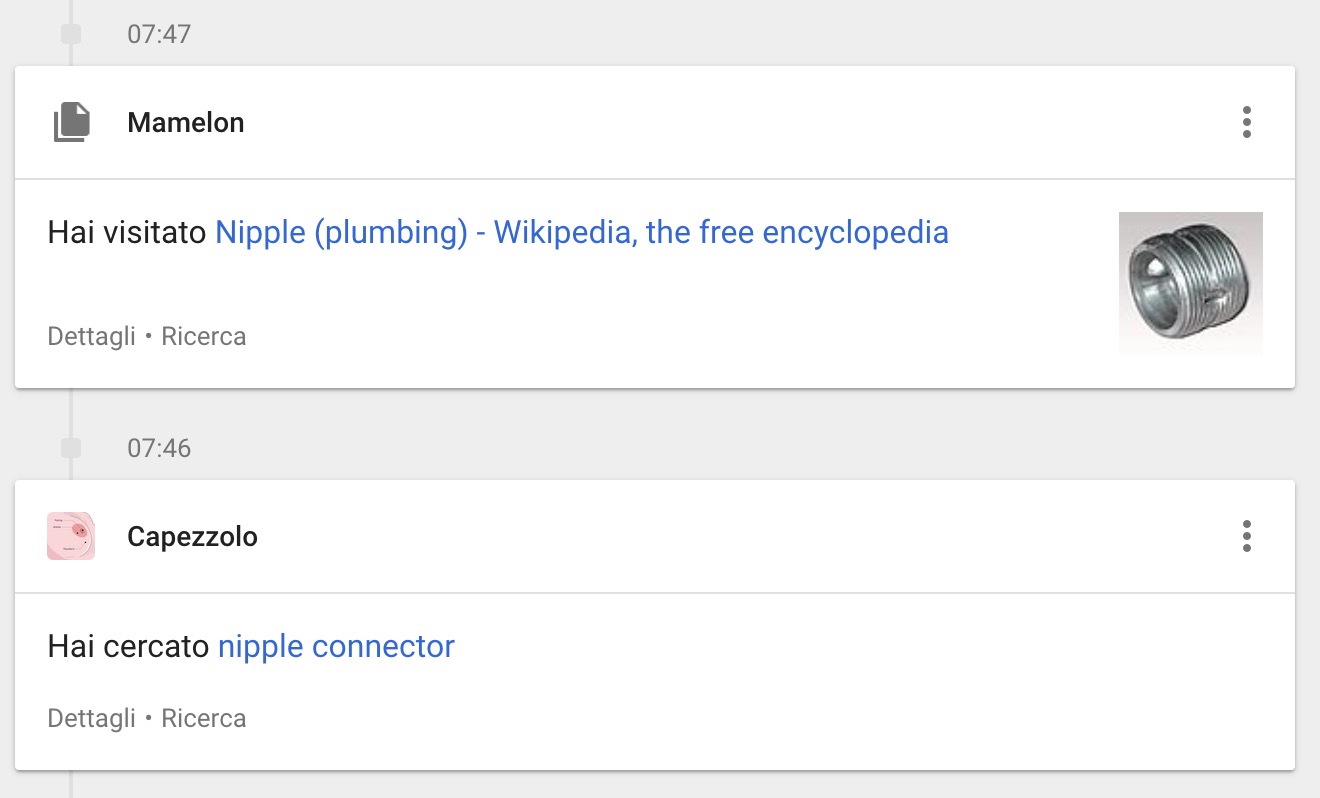Click Ricerca under the Wikipedia visit
Viewport: 1320px width, 798px height.
203,337
